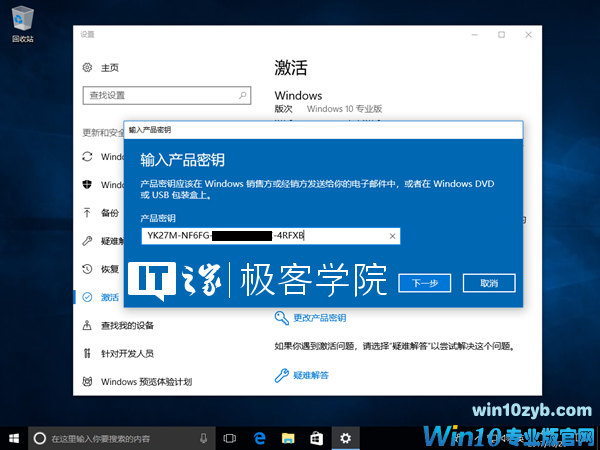The height and width of the screenshot is (450, 600).
Task: Click the 取消 cancel button
Action: (x=489, y=283)
